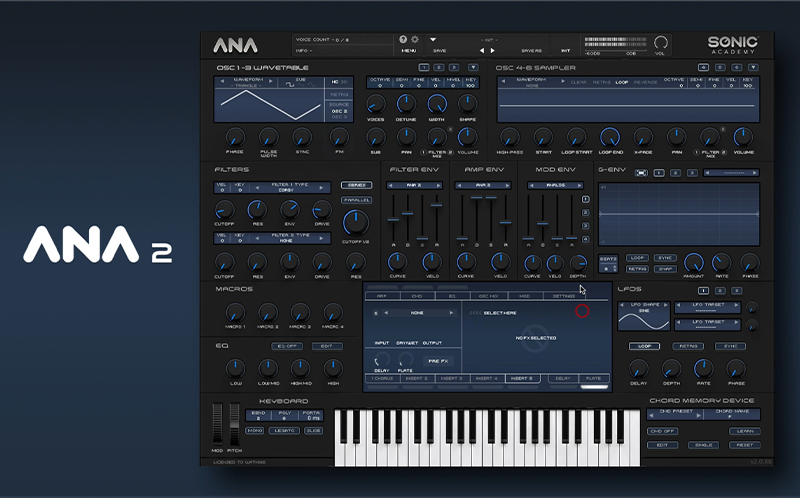Go to the next preset arrow
The image size is (800, 498).
coord(492,51)
